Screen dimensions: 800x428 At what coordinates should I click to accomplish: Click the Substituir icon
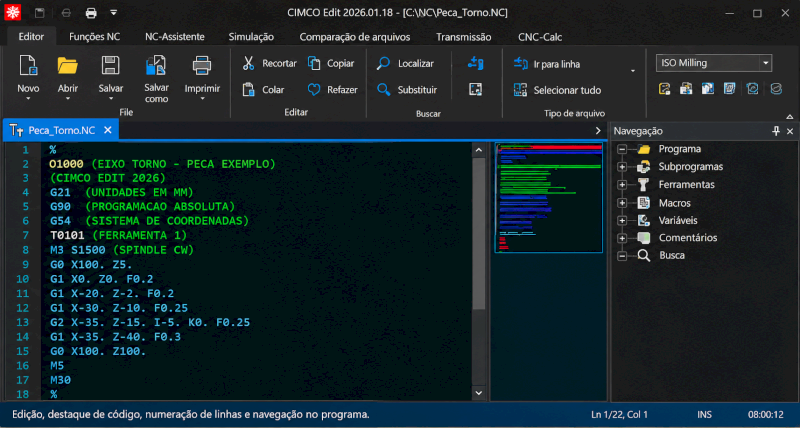tap(383, 90)
